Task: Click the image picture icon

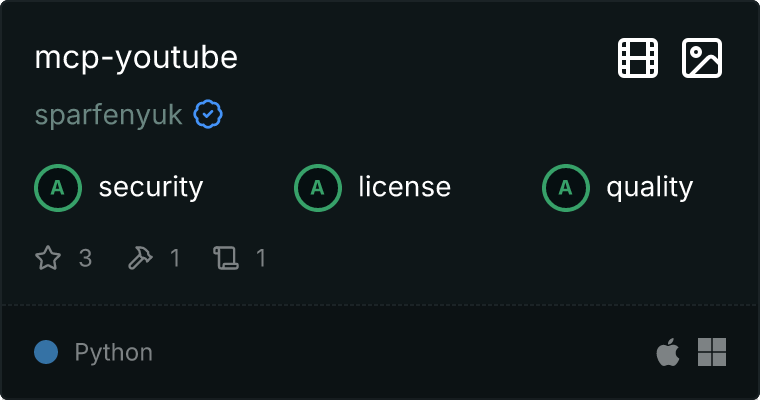Action: tap(702, 58)
